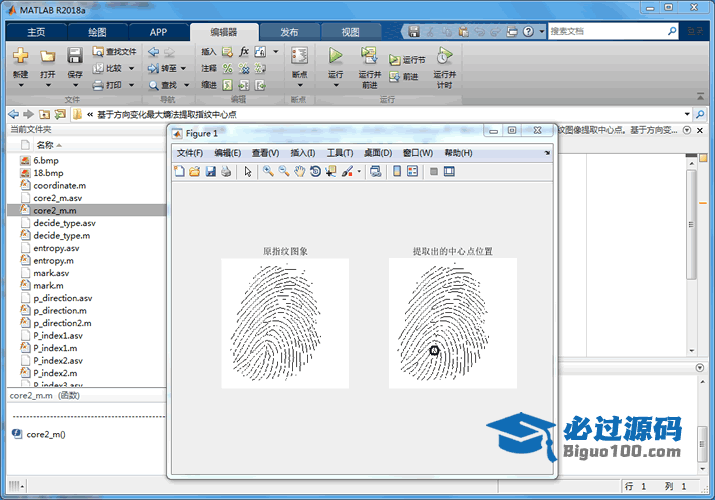The image size is (715, 500).
Task: Toggle the Insert Legend button
Action: coord(413,171)
